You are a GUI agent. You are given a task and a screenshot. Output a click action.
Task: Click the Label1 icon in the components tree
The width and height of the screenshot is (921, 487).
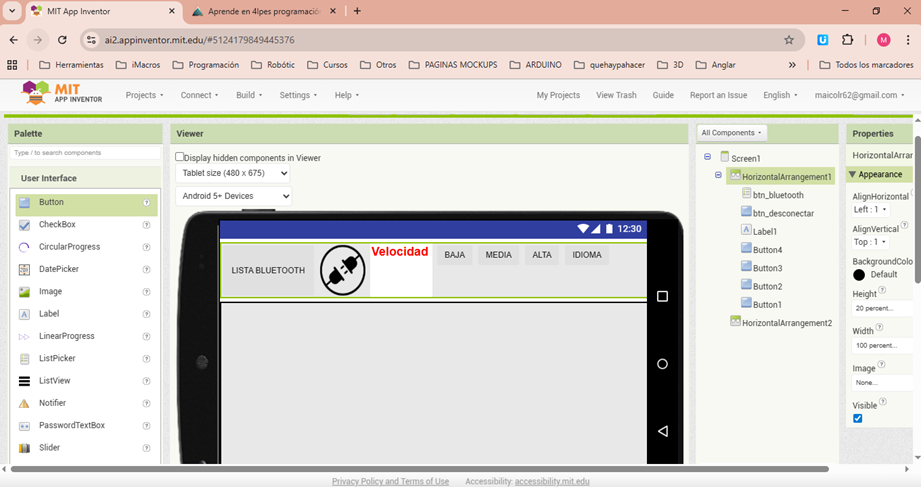[x=746, y=230]
